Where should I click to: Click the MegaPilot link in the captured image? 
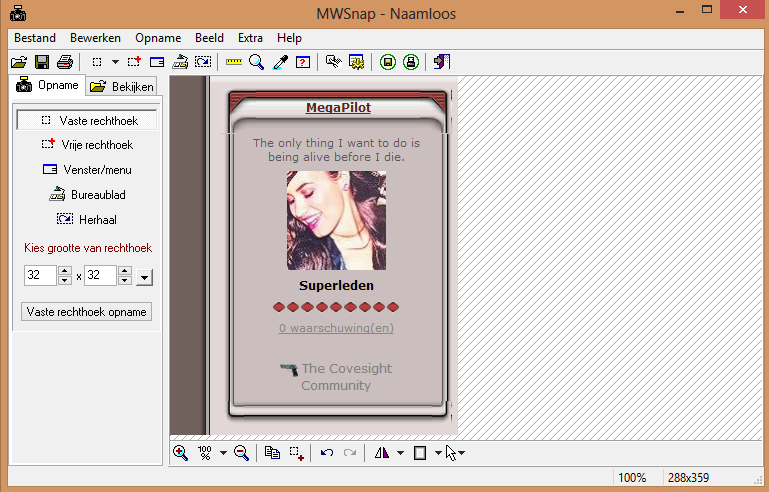338,107
